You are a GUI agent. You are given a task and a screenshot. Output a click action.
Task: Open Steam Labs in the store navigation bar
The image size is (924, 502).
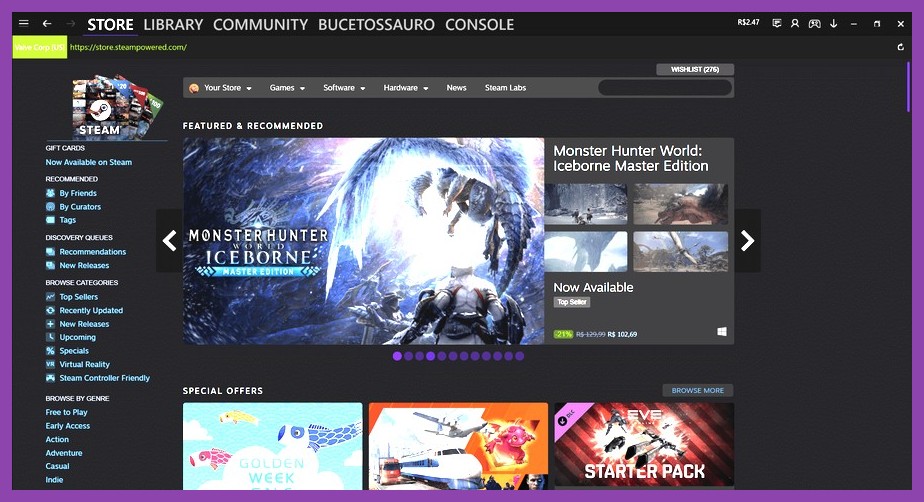506,88
